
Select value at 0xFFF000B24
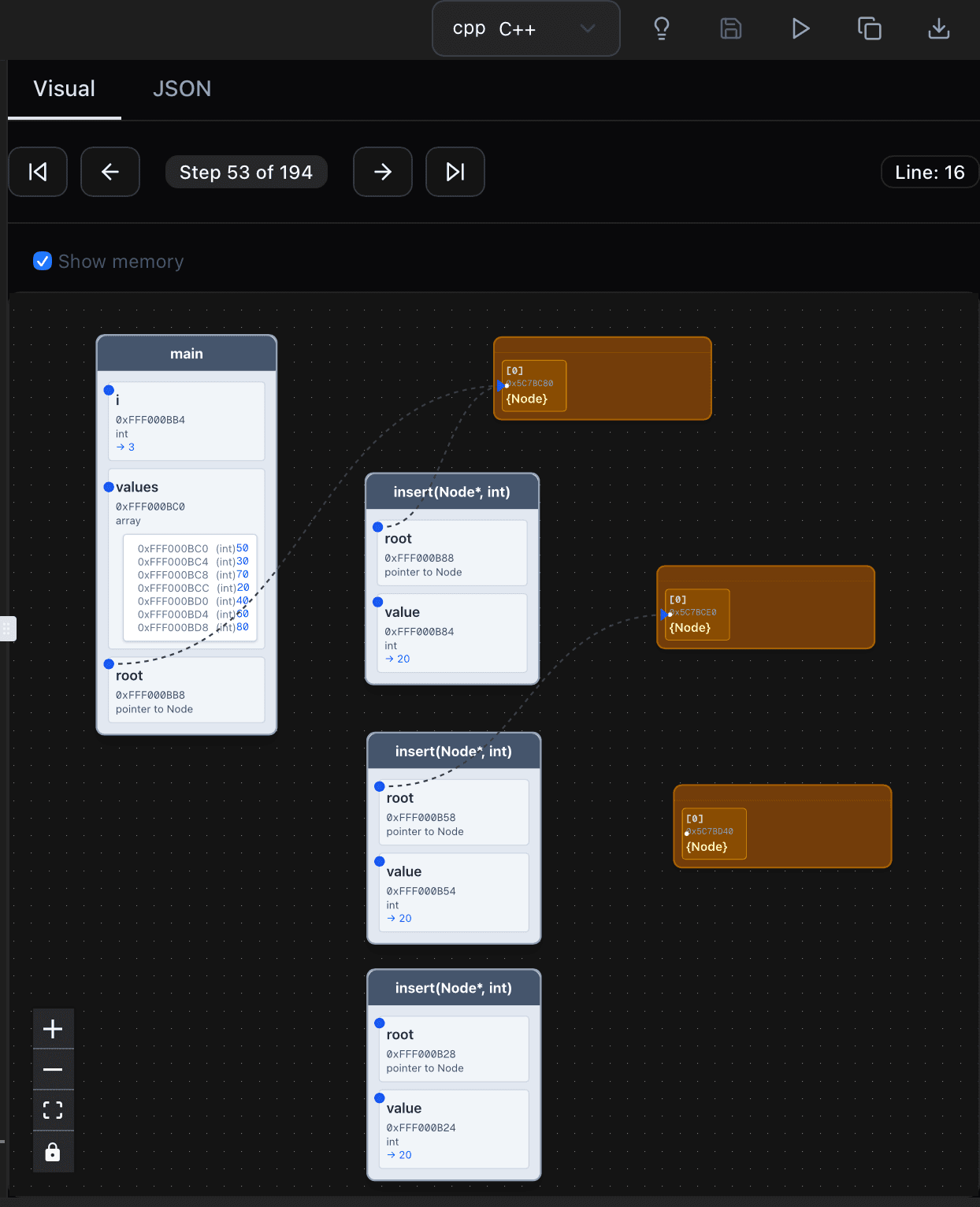[x=454, y=1129]
